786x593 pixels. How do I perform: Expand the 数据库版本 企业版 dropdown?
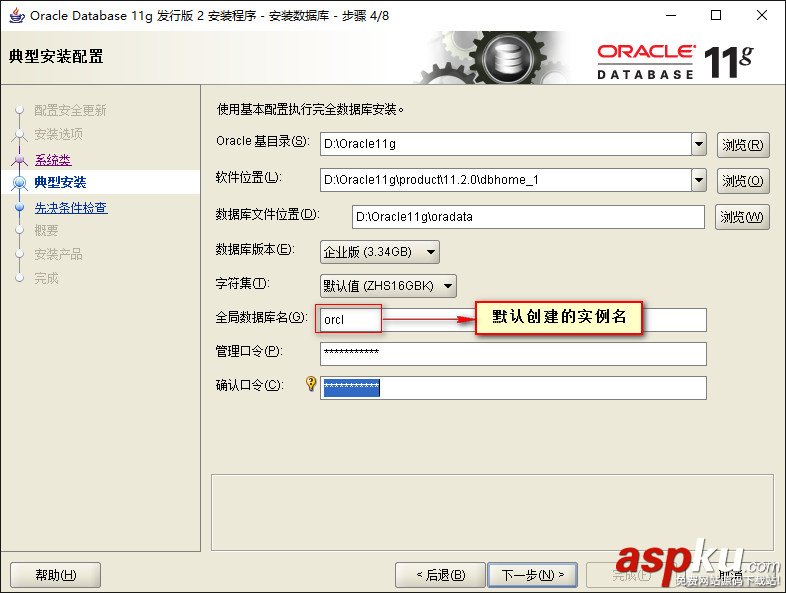380,252
